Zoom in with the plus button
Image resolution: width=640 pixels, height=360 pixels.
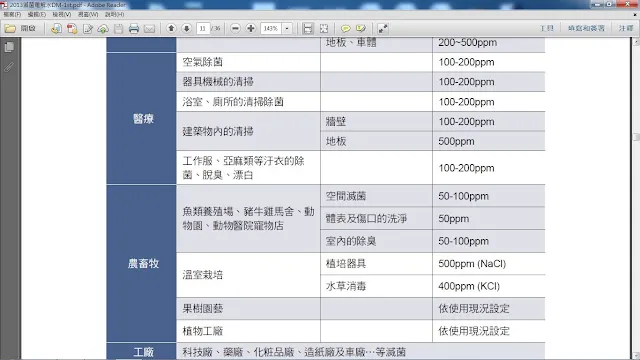[251, 28]
